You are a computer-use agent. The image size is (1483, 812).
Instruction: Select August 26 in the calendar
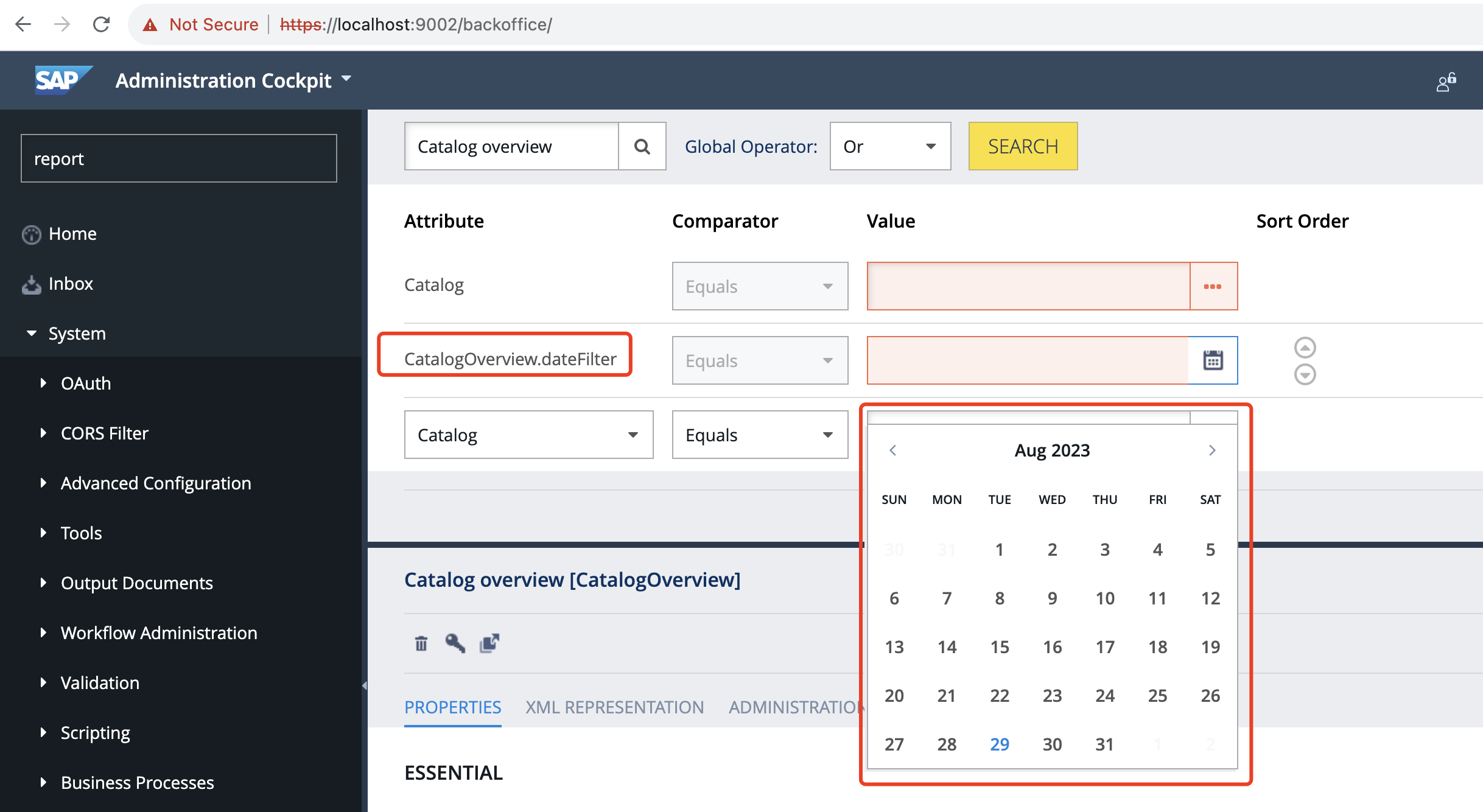1210,696
